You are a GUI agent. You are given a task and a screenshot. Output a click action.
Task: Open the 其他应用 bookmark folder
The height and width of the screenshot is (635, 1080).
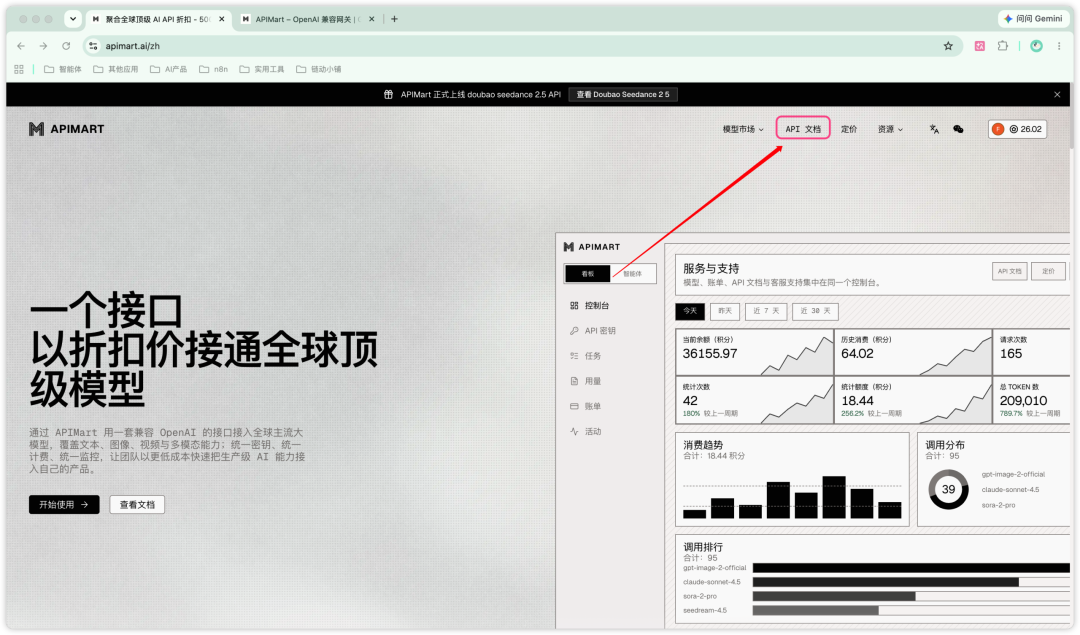pyautogui.click(x=116, y=69)
